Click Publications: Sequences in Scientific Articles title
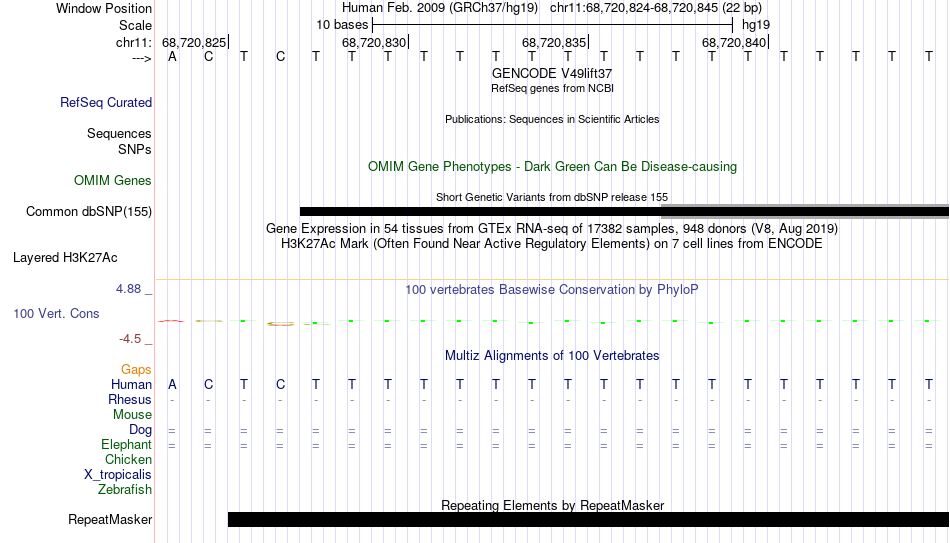Viewport: 950px width, 543px height. point(552,119)
